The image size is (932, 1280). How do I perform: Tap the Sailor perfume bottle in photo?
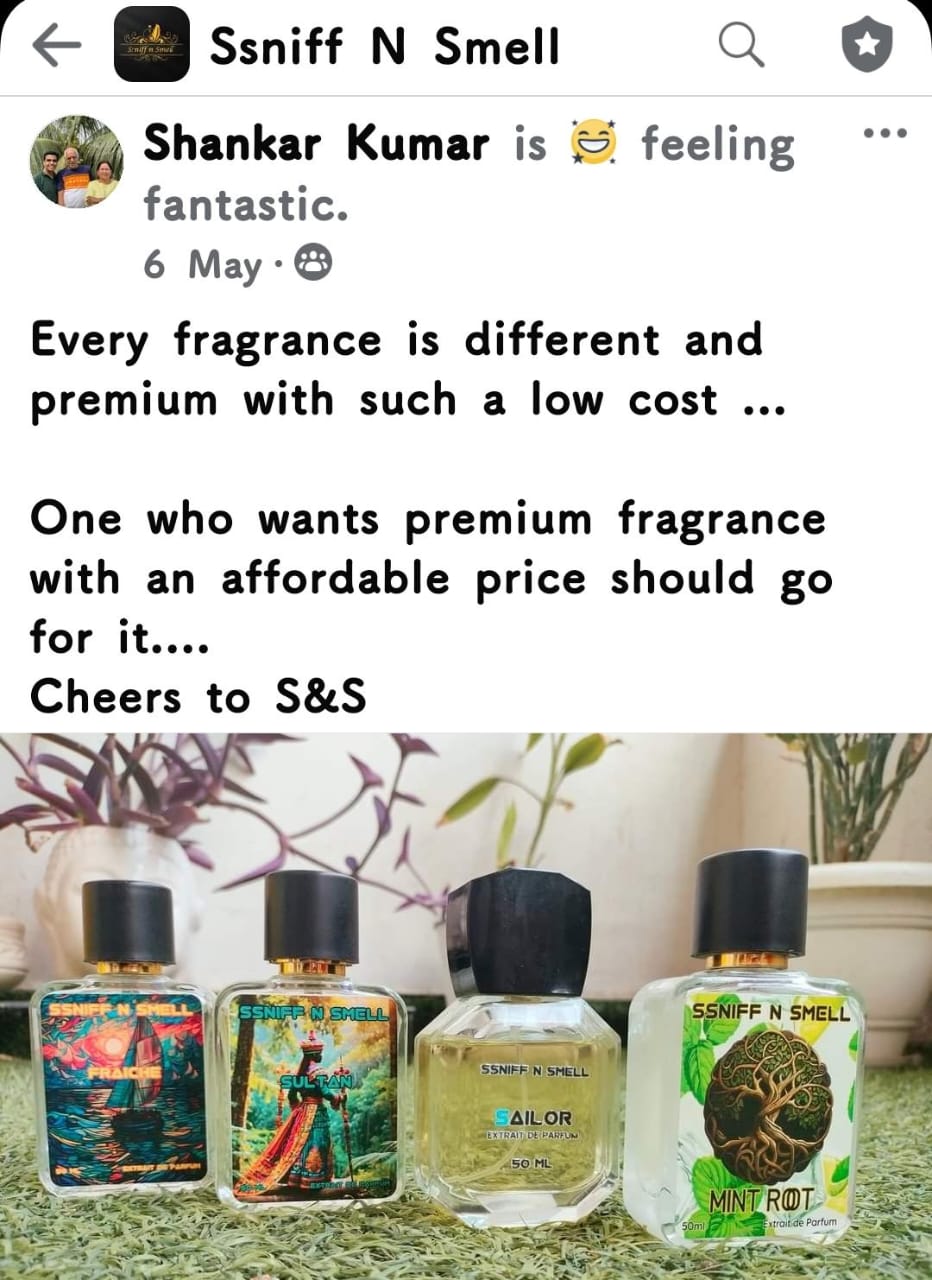pos(518,1047)
